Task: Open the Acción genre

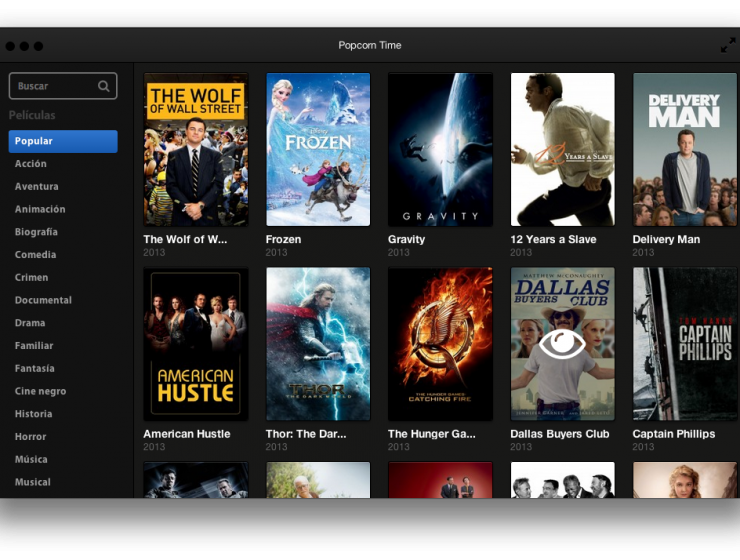Action: coord(31,164)
